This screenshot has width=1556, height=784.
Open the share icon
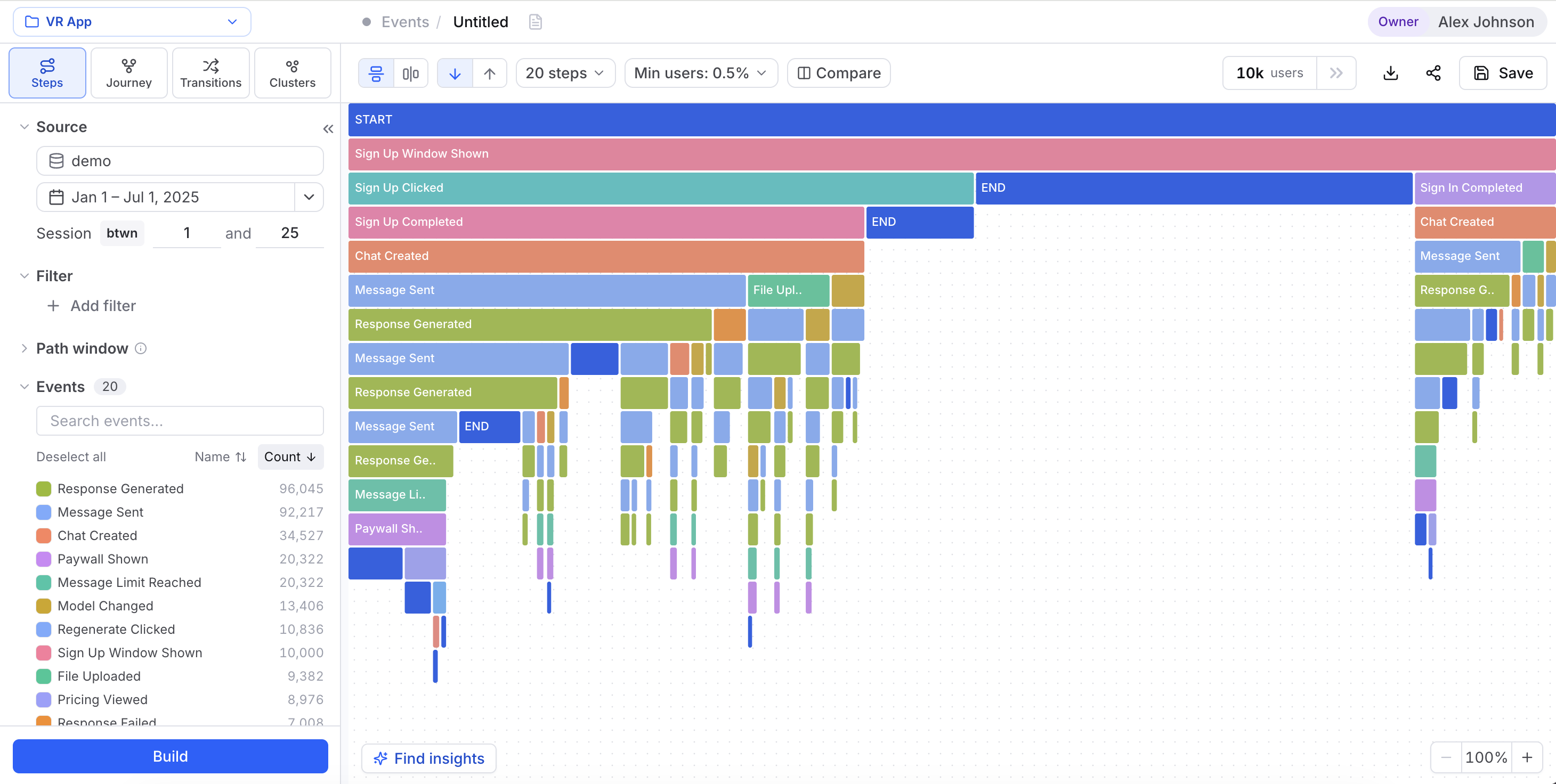point(1433,73)
